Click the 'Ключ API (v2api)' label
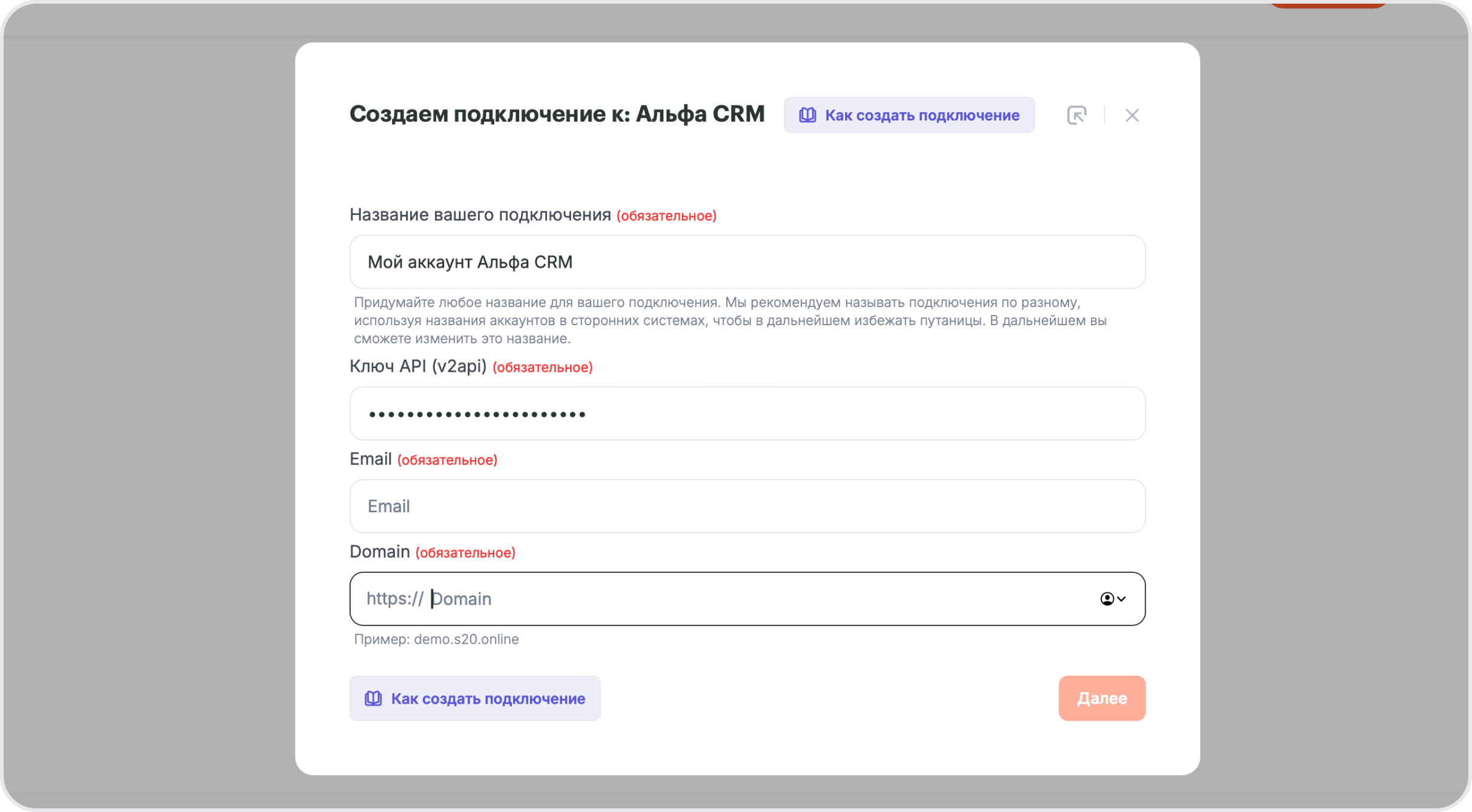 pos(418,366)
